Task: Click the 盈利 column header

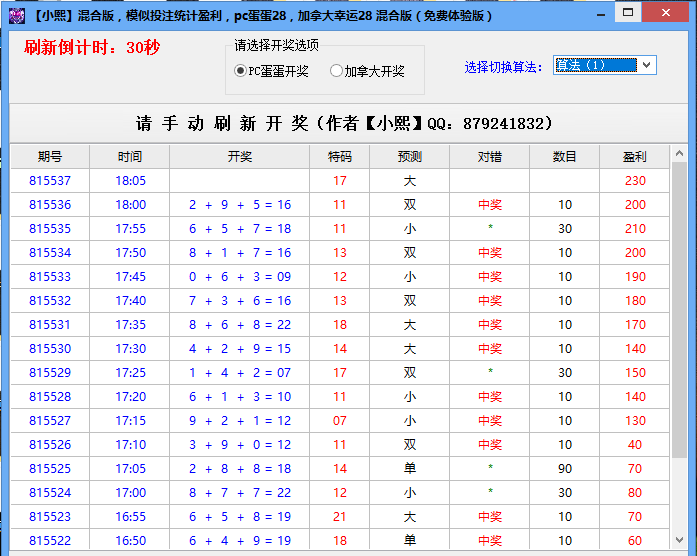Action: coord(634,156)
